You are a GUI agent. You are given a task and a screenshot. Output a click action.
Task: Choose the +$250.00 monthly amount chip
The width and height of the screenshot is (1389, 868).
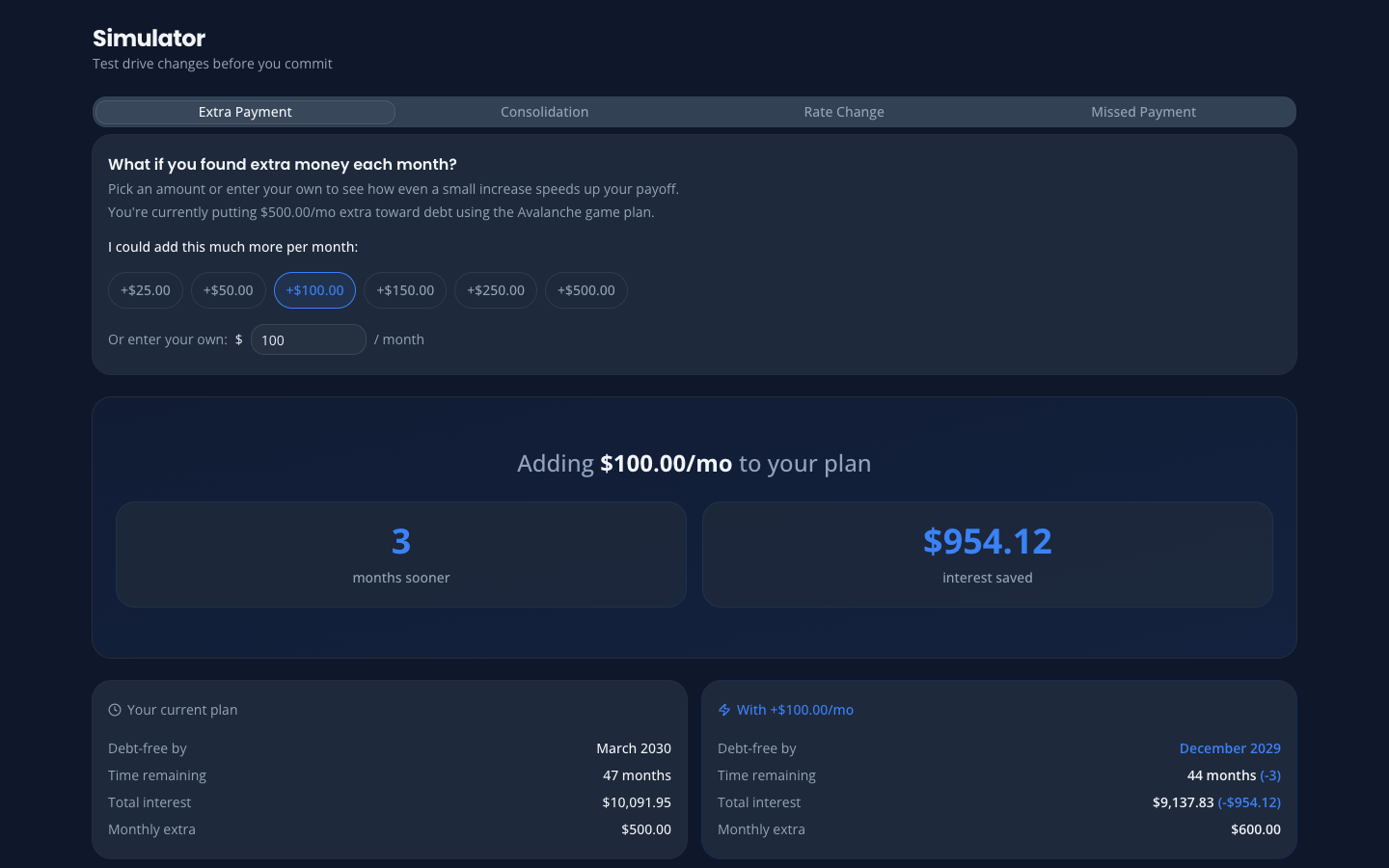pyautogui.click(x=495, y=289)
